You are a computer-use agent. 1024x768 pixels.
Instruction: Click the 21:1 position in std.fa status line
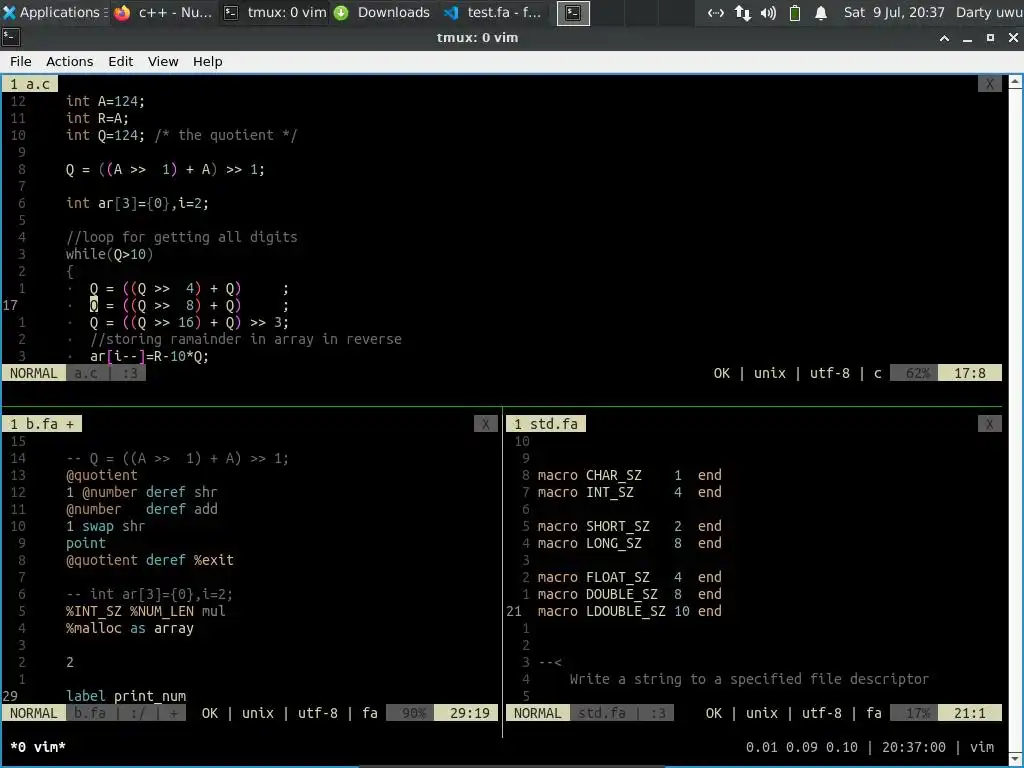[x=970, y=712]
